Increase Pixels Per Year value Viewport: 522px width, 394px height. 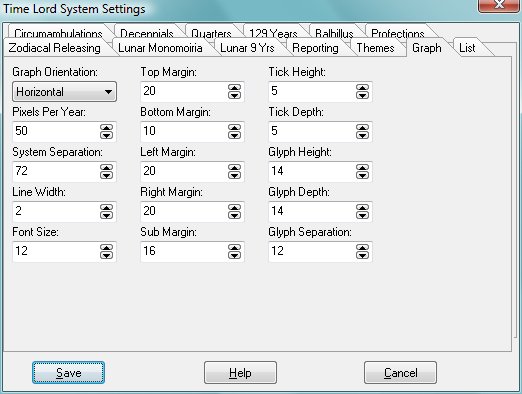click(x=106, y=128)
